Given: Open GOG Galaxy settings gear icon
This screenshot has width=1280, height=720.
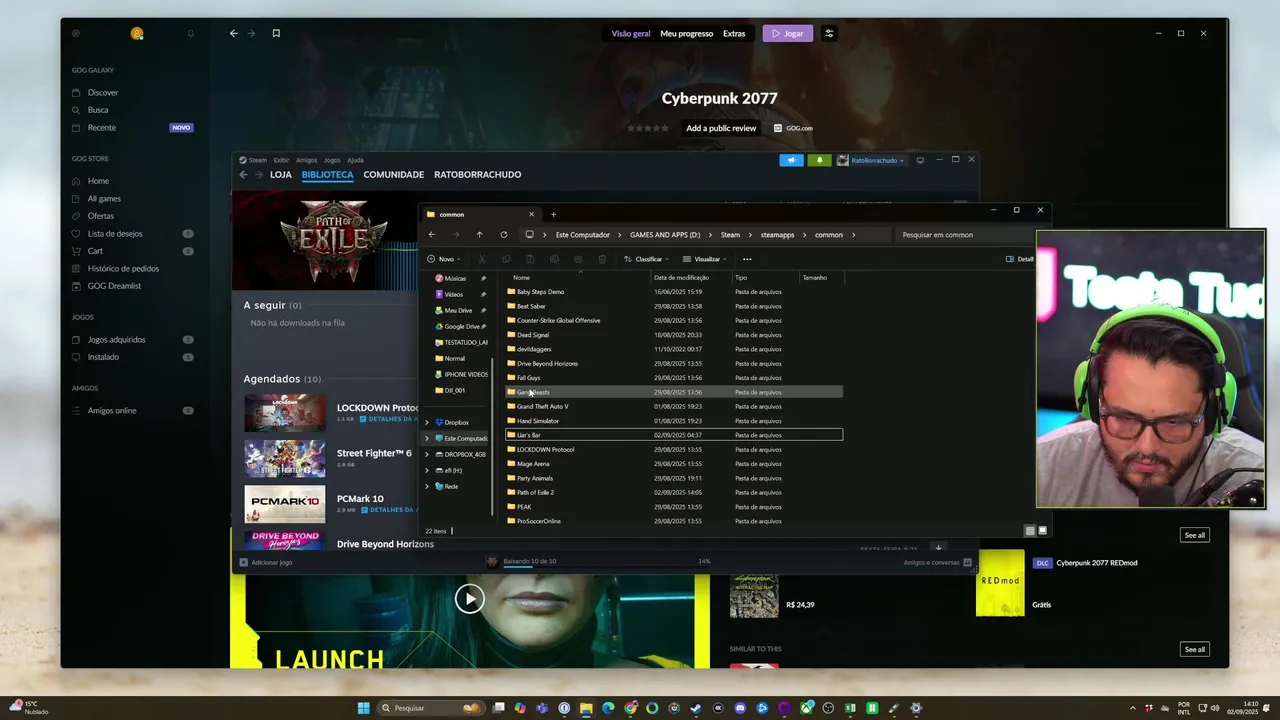Looking at the screenshot, I should (75, 33).
